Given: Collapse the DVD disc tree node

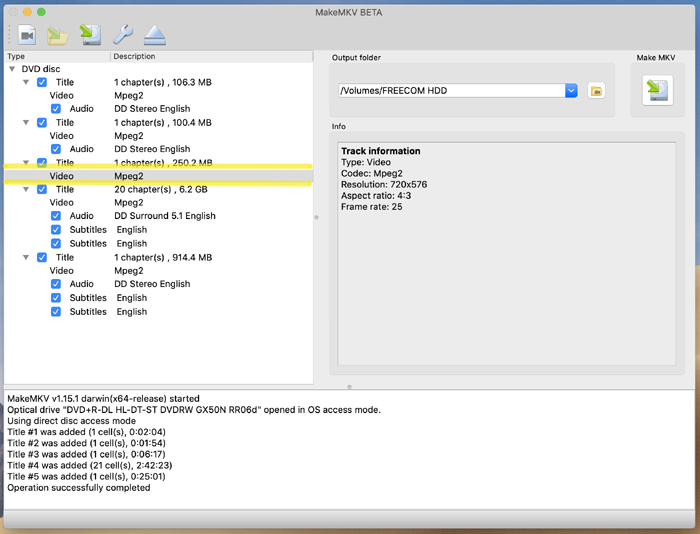Looking at the screenshot, I should click(12, 69).
